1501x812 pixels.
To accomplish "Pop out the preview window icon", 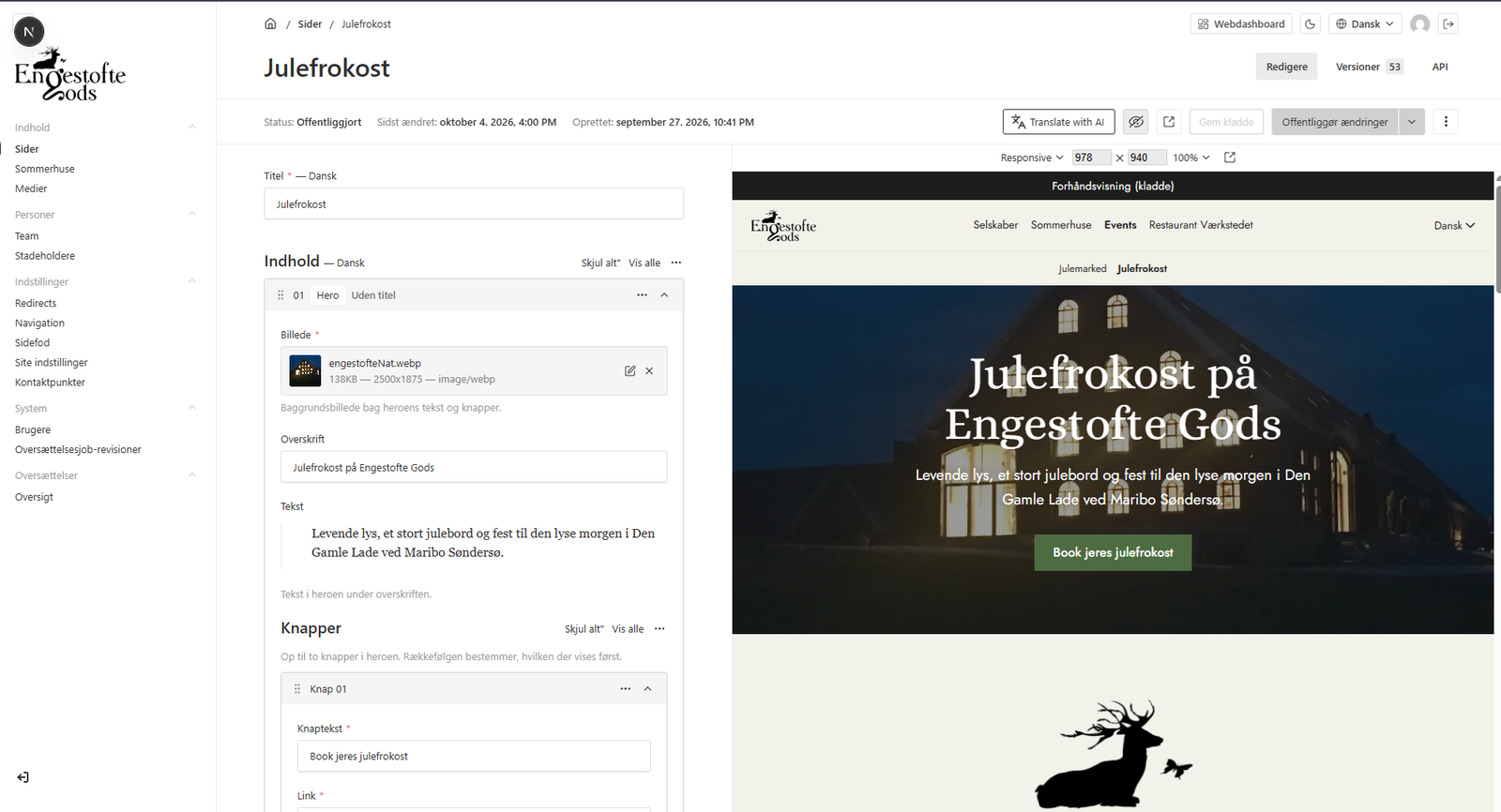I will pos(1230,158).
